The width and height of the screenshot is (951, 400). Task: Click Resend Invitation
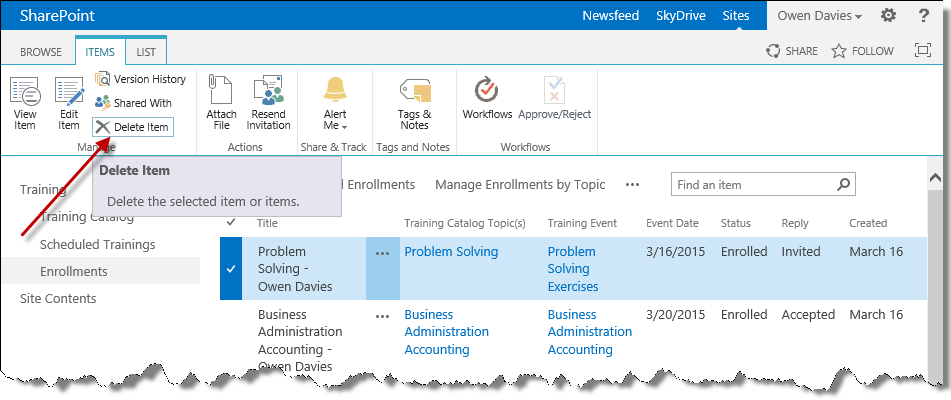tap(268, 102)
